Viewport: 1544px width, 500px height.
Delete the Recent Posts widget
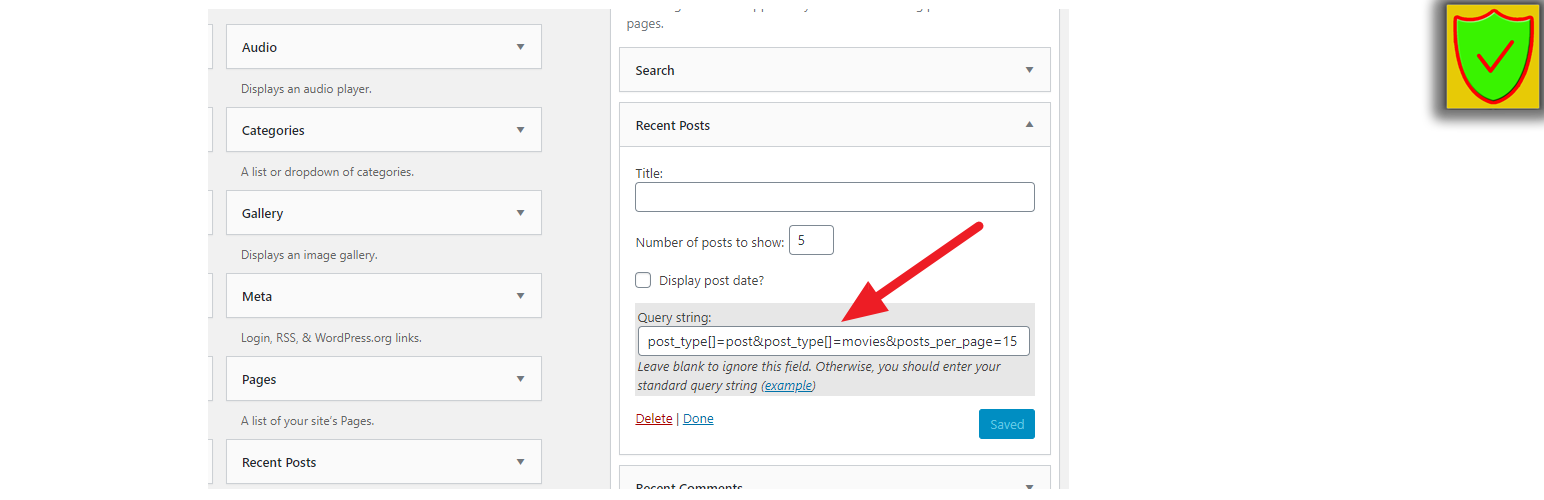[654, 419]
